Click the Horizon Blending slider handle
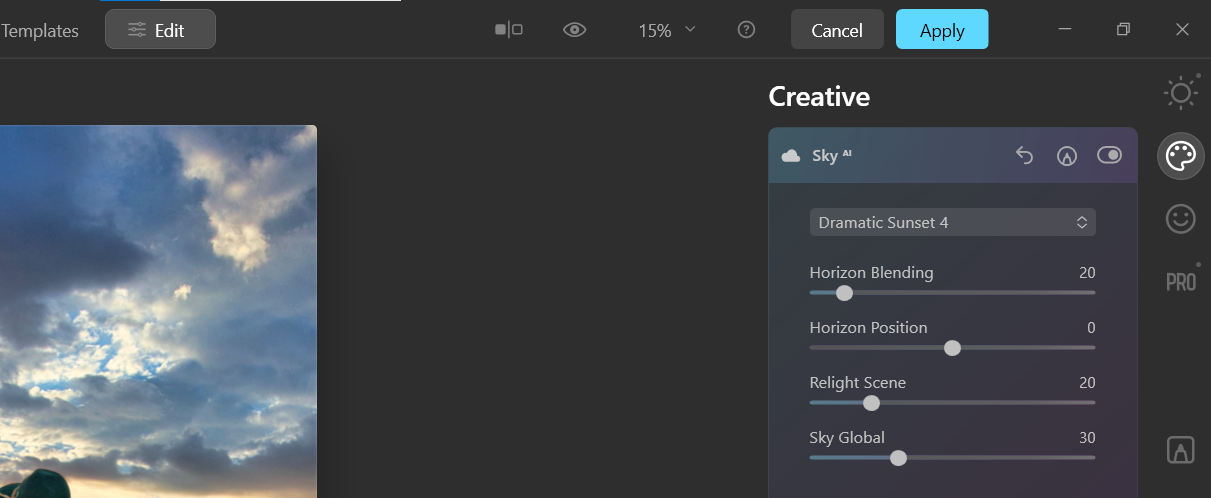 (844, 293)
